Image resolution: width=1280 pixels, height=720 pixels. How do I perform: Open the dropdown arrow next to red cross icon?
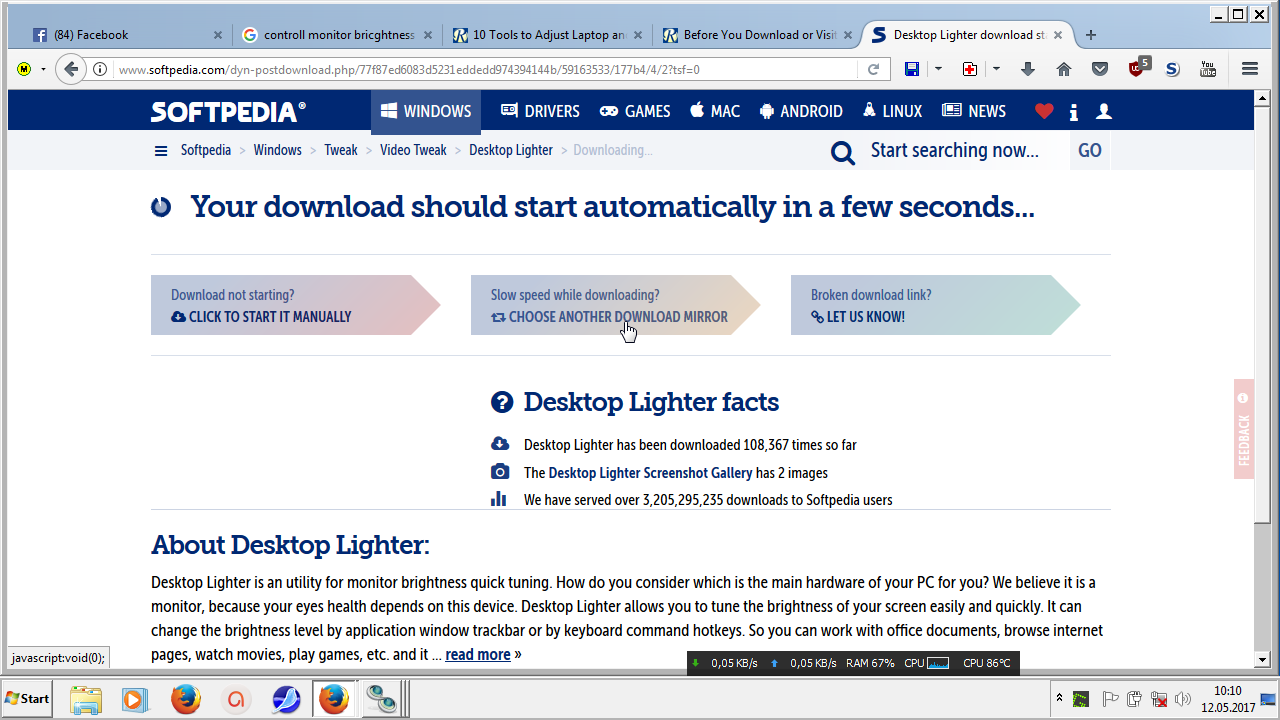[996, 69]
